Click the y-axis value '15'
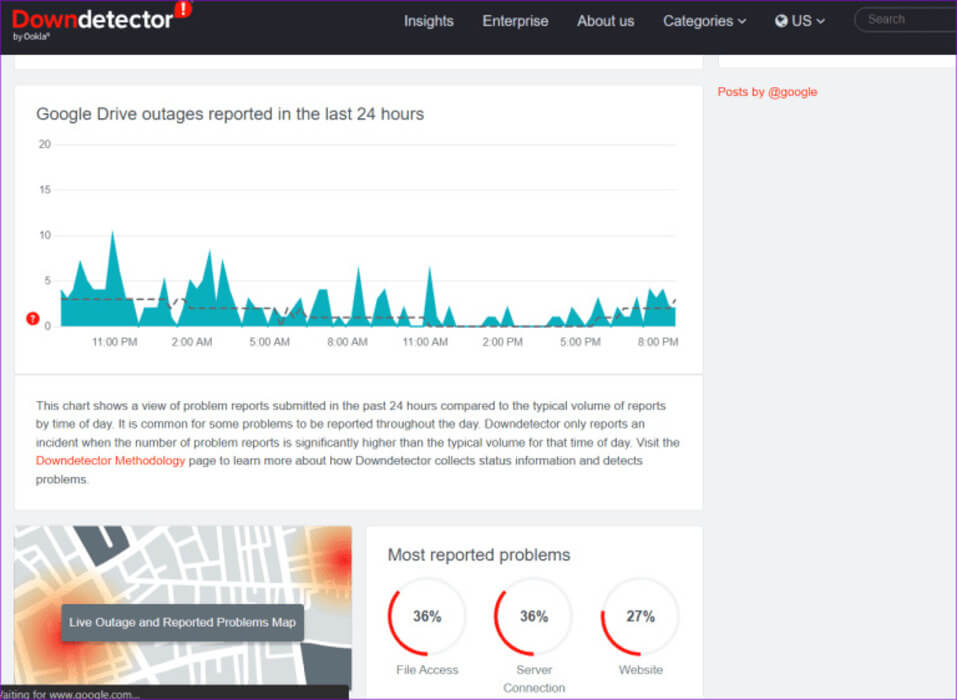This screenshot has height=700, width=957. (x=45, y=190)
